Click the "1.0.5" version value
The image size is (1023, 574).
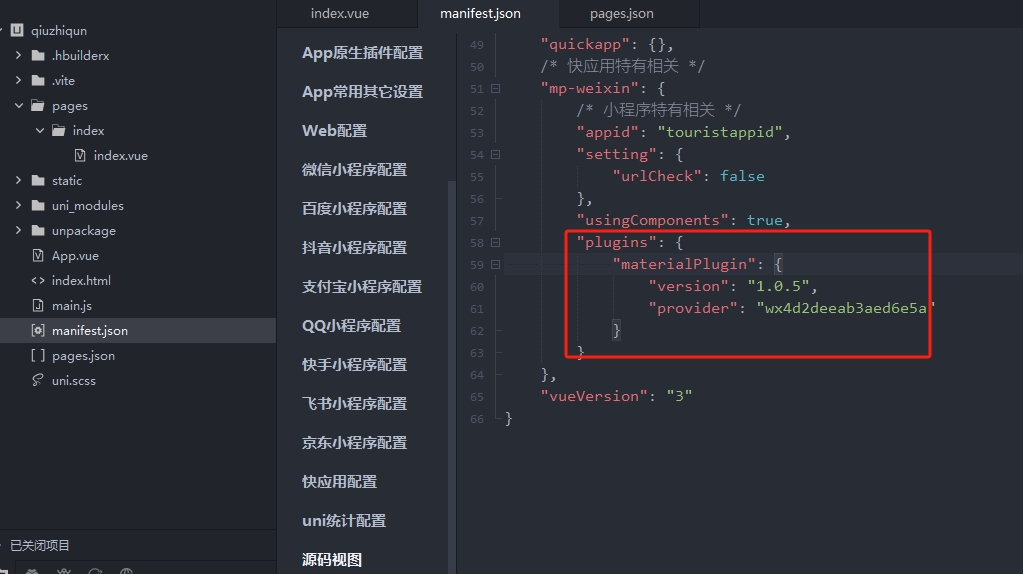[x=778, y=286]
